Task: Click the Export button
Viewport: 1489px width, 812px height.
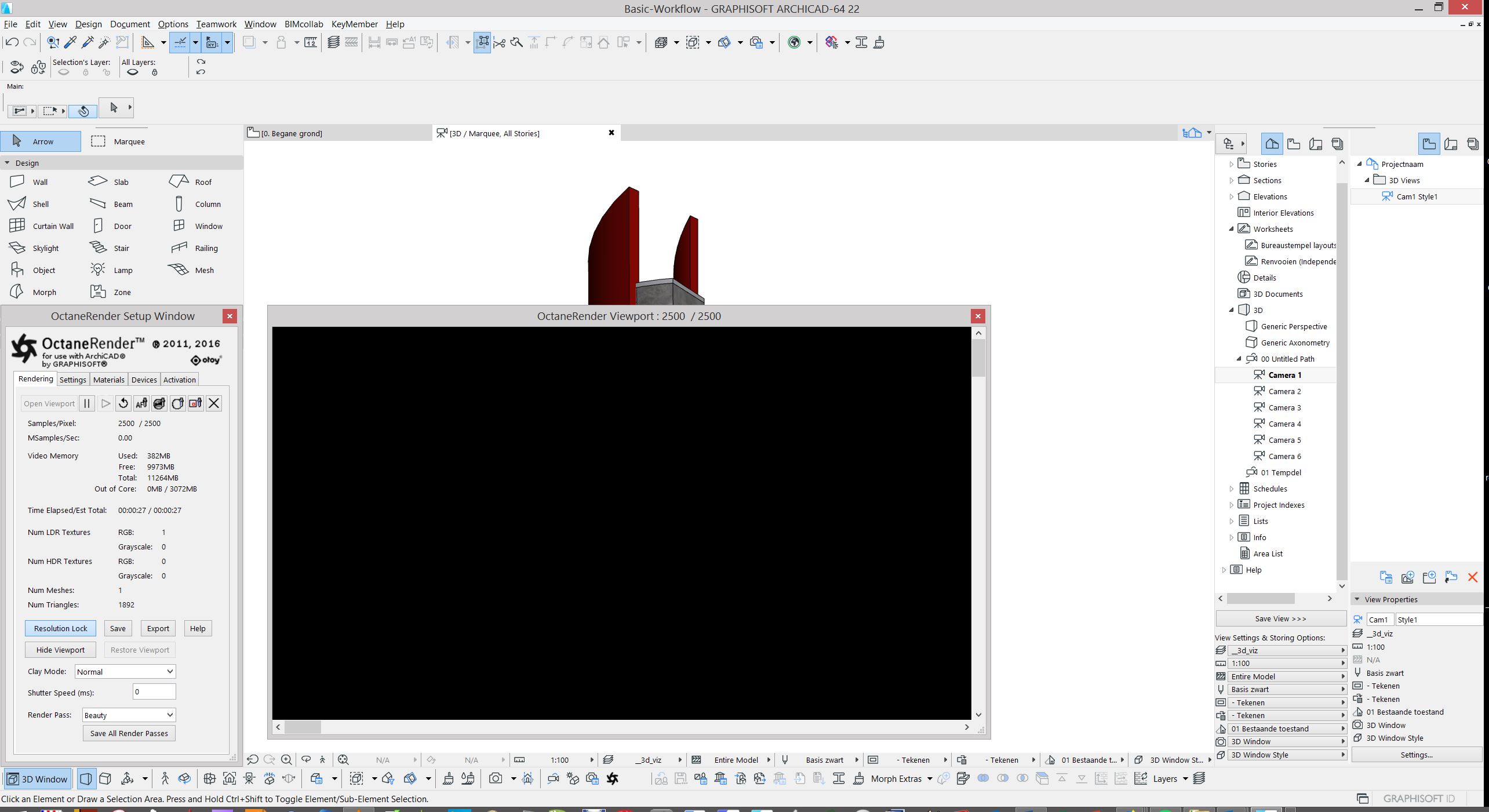Action: click(158, 628)
